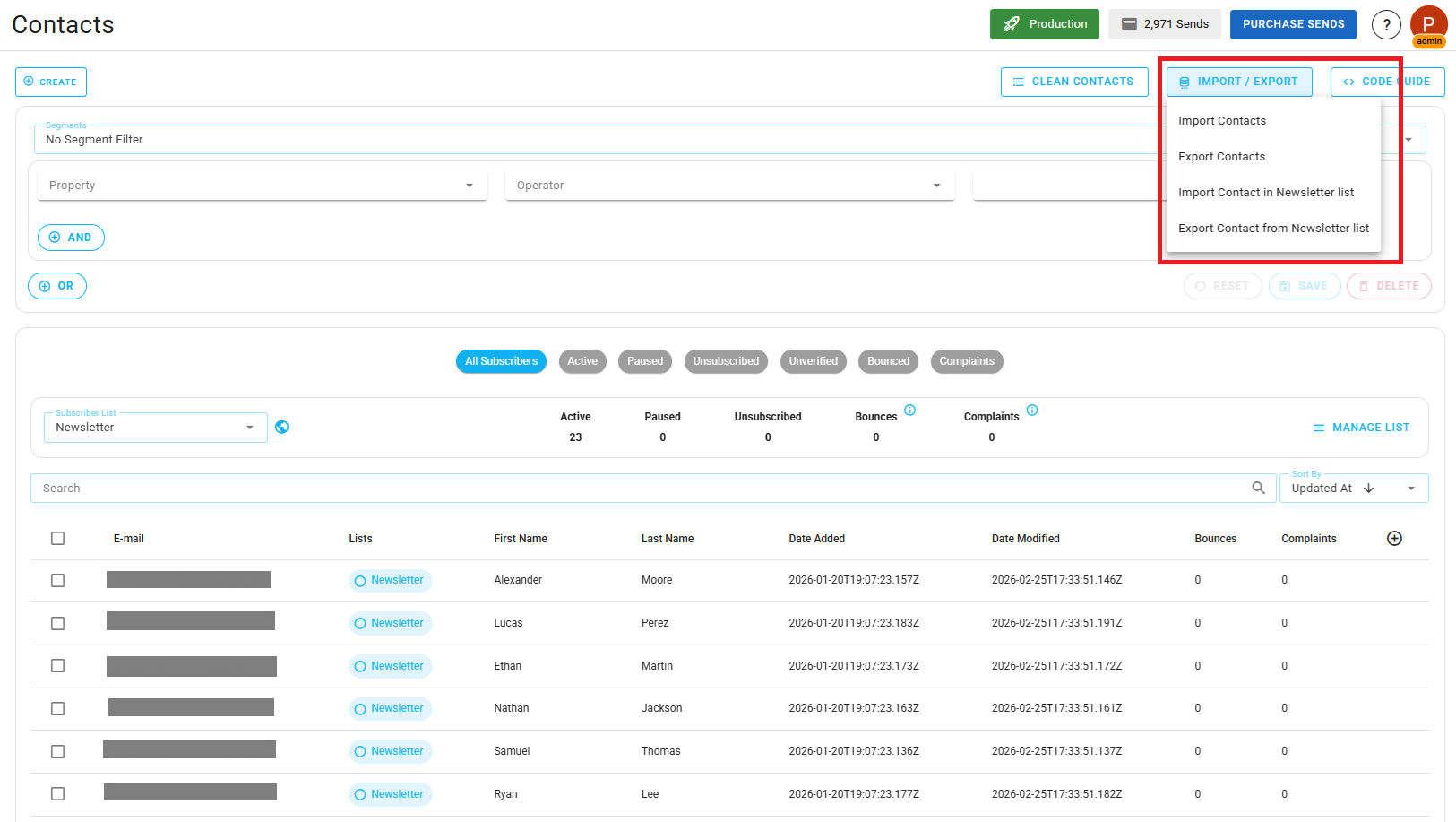1456x822 pixels.
Task: Check the checkbox for Lucas Perez
Action: pos(57,622)
